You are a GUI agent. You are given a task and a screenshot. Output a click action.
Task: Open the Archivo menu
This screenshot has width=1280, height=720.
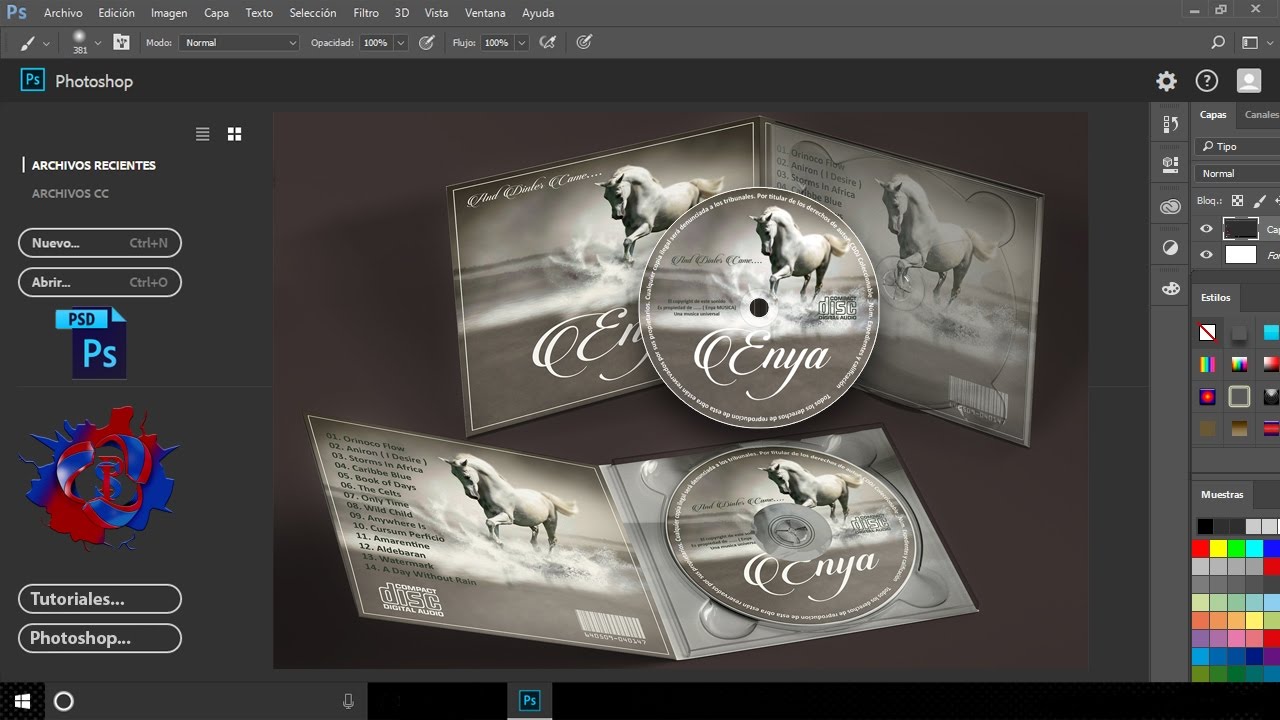(63, 13)
